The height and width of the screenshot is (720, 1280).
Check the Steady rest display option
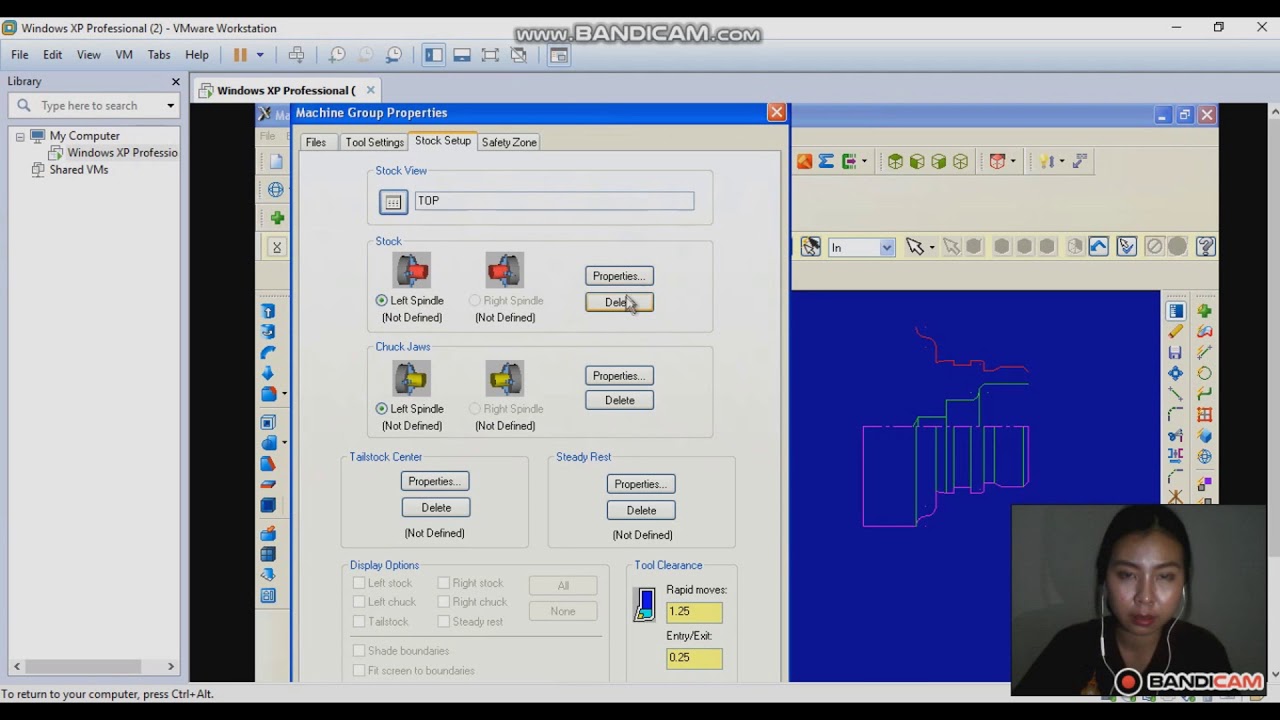tap(443, 621)
